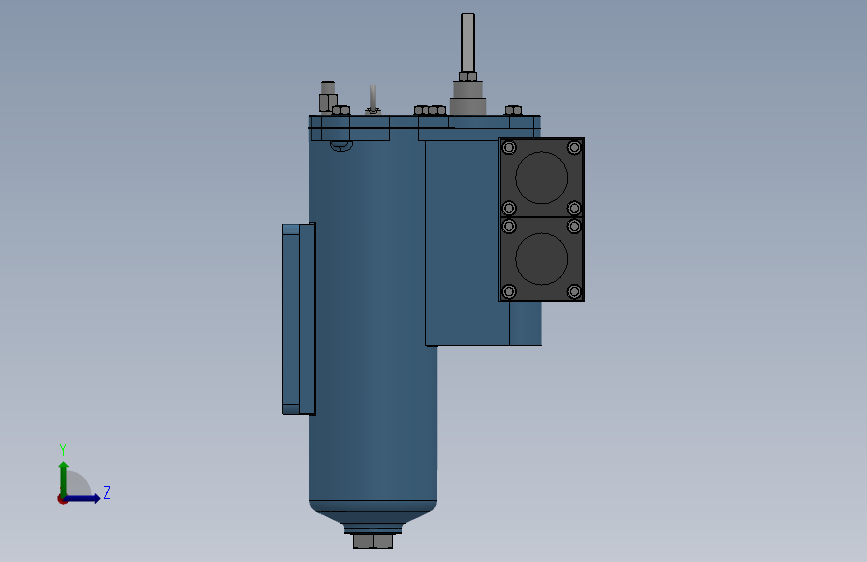Select the upper circular port on black flange
Screen dimensions: 867x562
(541, 178)
